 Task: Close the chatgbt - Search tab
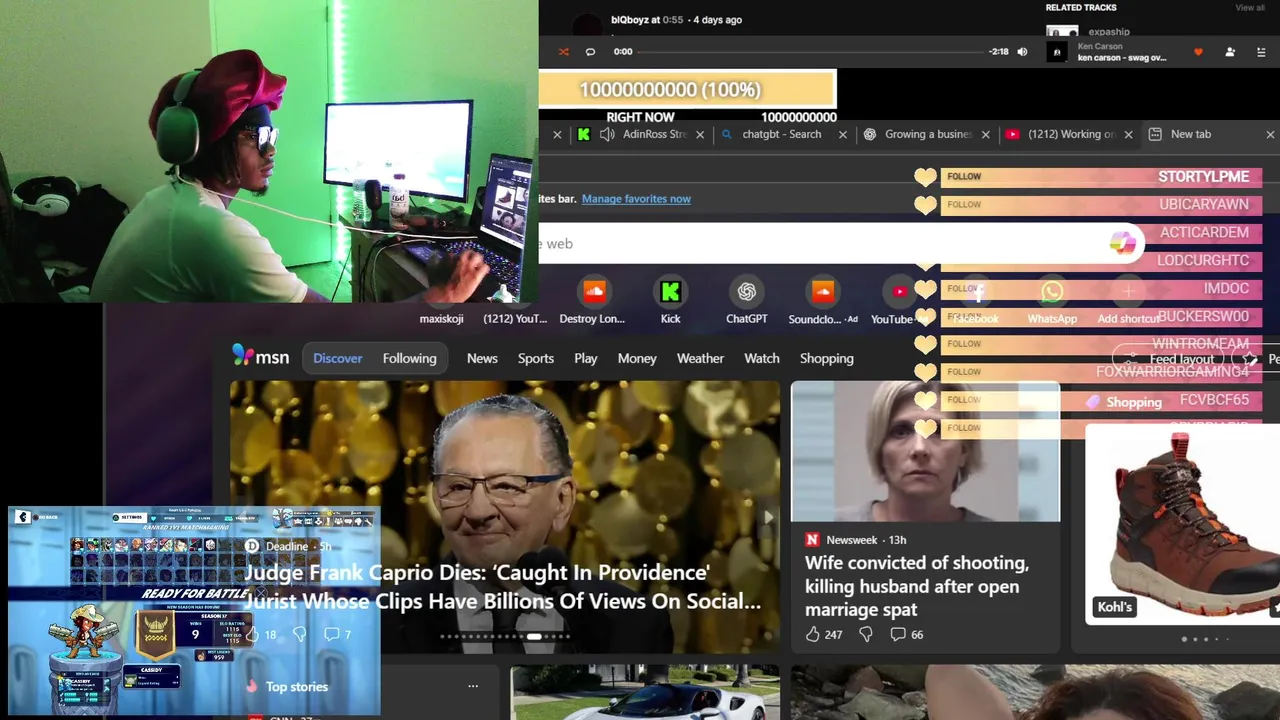click(x=843, y=134)
